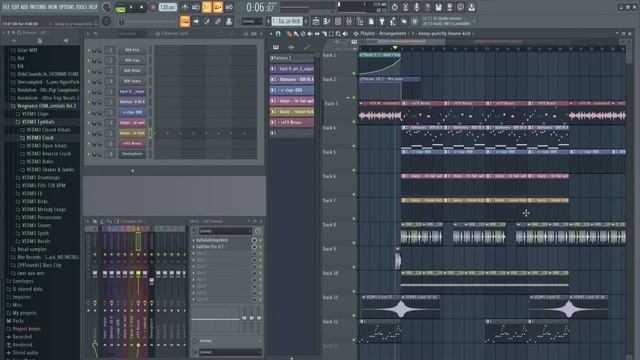Toggle loop recording button

click(229, 7)
